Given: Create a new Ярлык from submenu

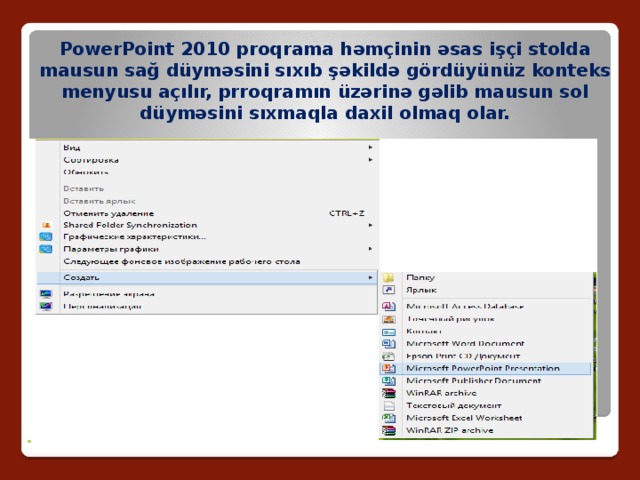Looking at the screenshot, I should point(486,290).
